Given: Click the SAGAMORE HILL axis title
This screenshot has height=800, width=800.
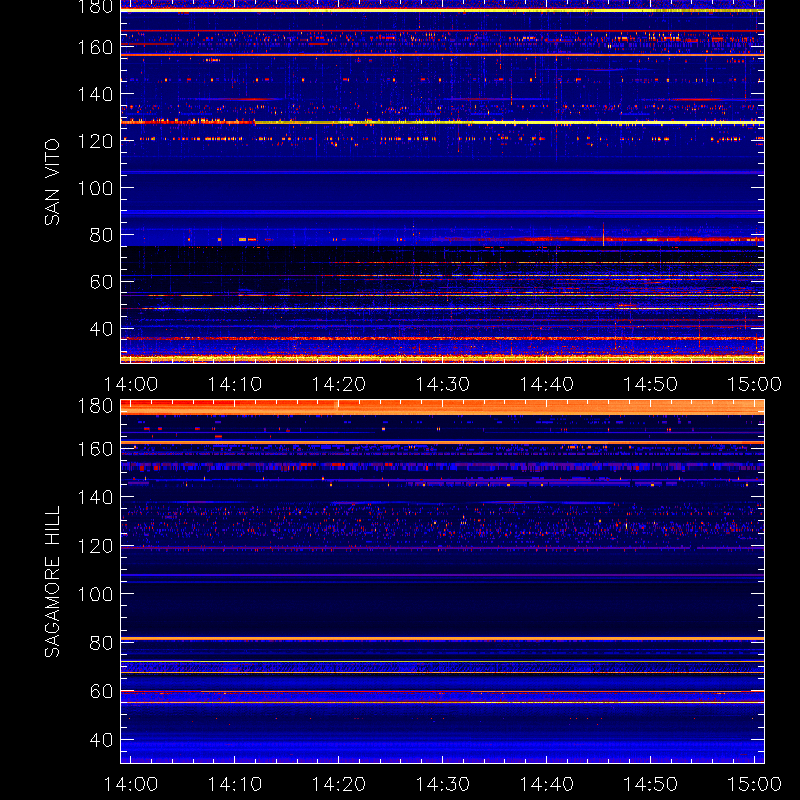Looking at the screenshot, I should pyautogui.click(x=53, y=582).
